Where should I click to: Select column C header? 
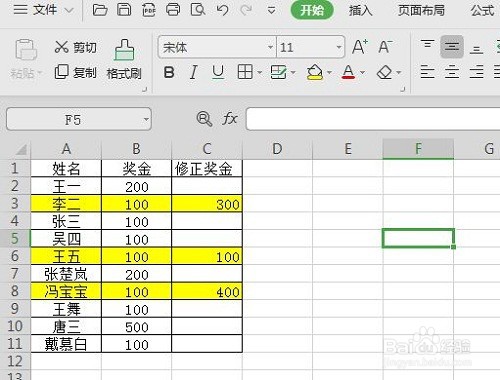207,149
